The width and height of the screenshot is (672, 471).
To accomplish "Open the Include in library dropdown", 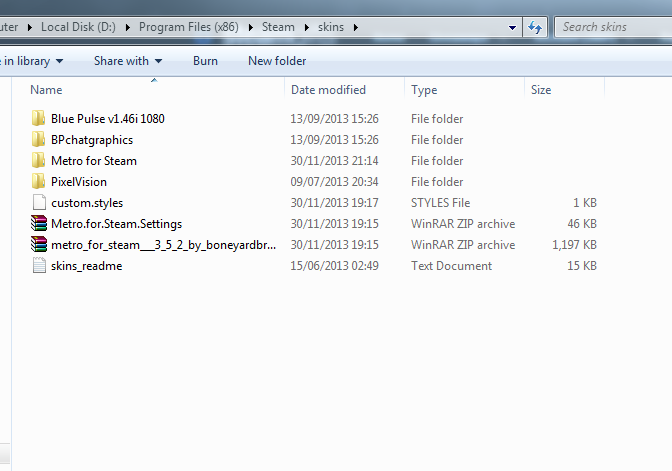I will (31, 61).
